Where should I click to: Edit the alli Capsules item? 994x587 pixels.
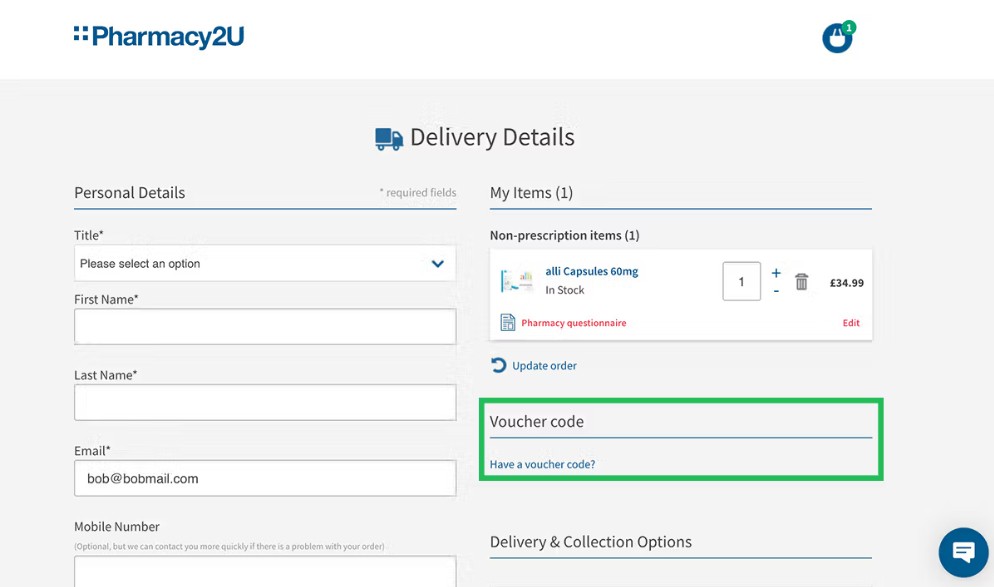click(x=850, y=322)
